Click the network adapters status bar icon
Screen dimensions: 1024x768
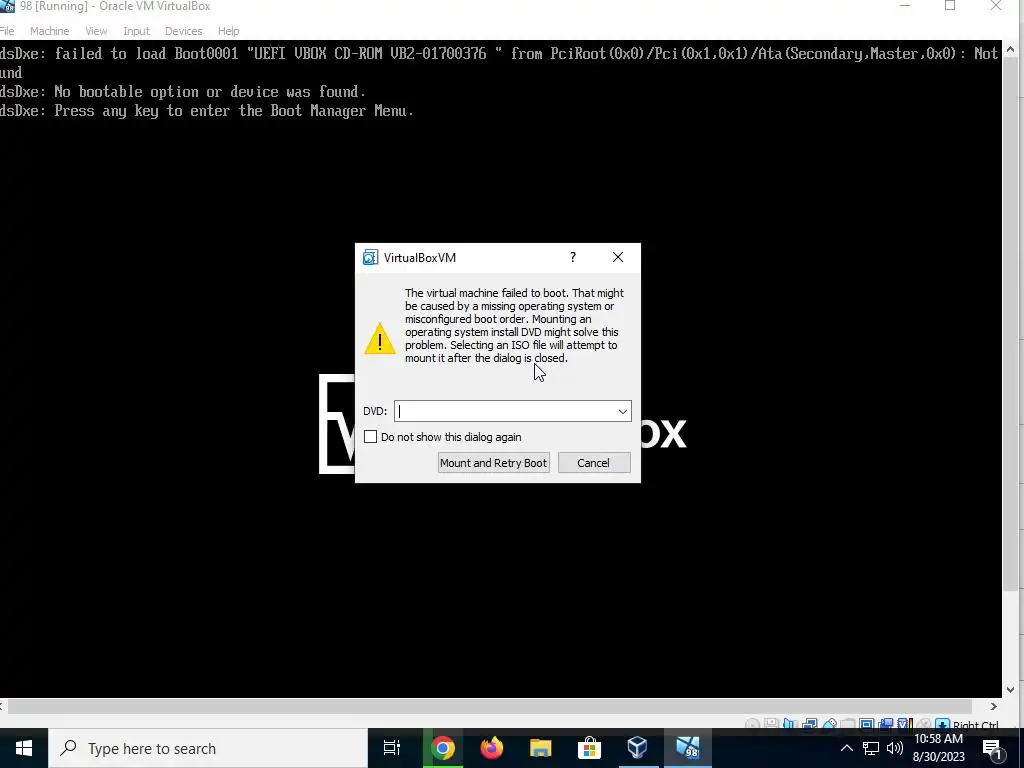[x=810, y=724]
